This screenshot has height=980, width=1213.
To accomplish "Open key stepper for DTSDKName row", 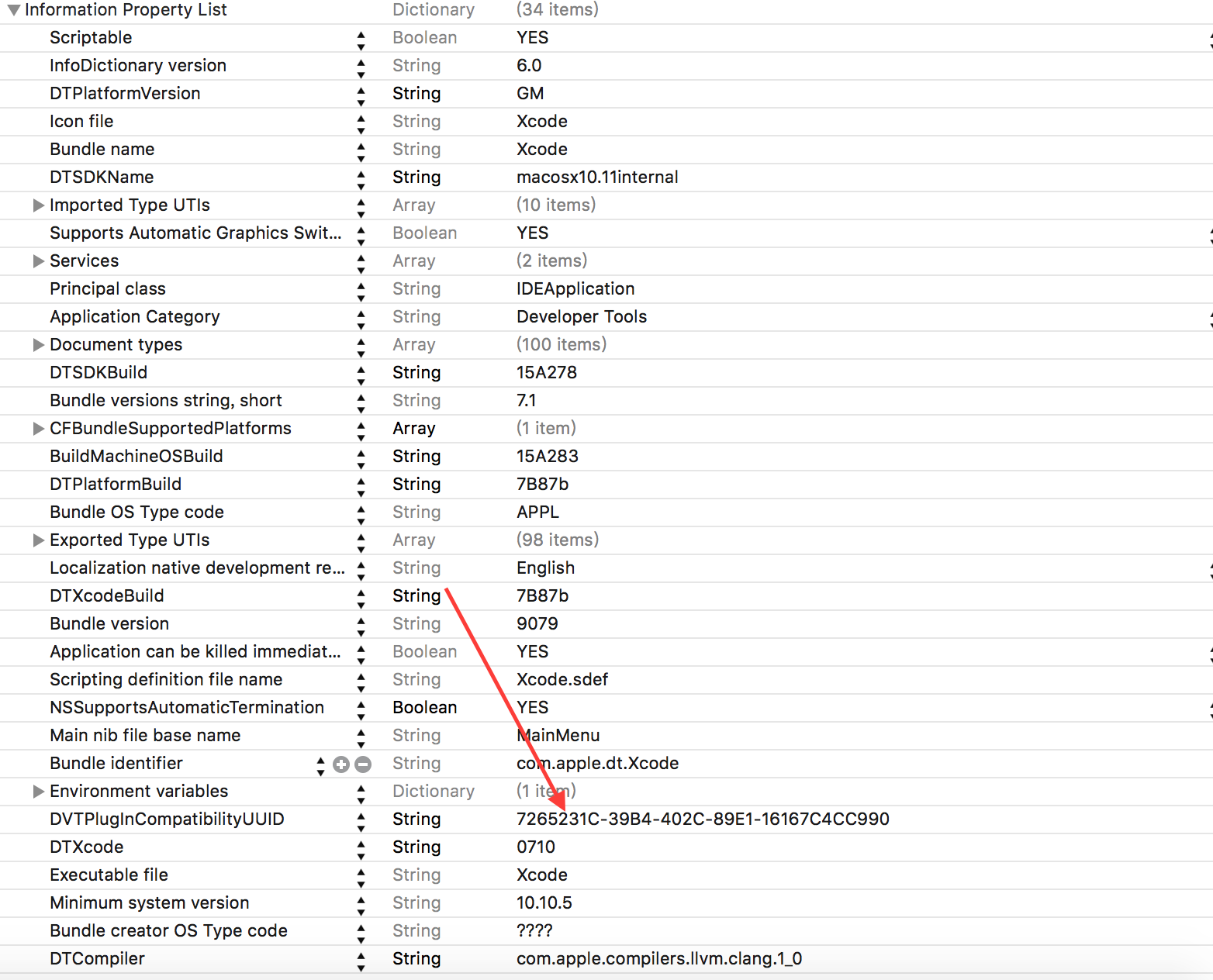I will click(x=361, y=180).
